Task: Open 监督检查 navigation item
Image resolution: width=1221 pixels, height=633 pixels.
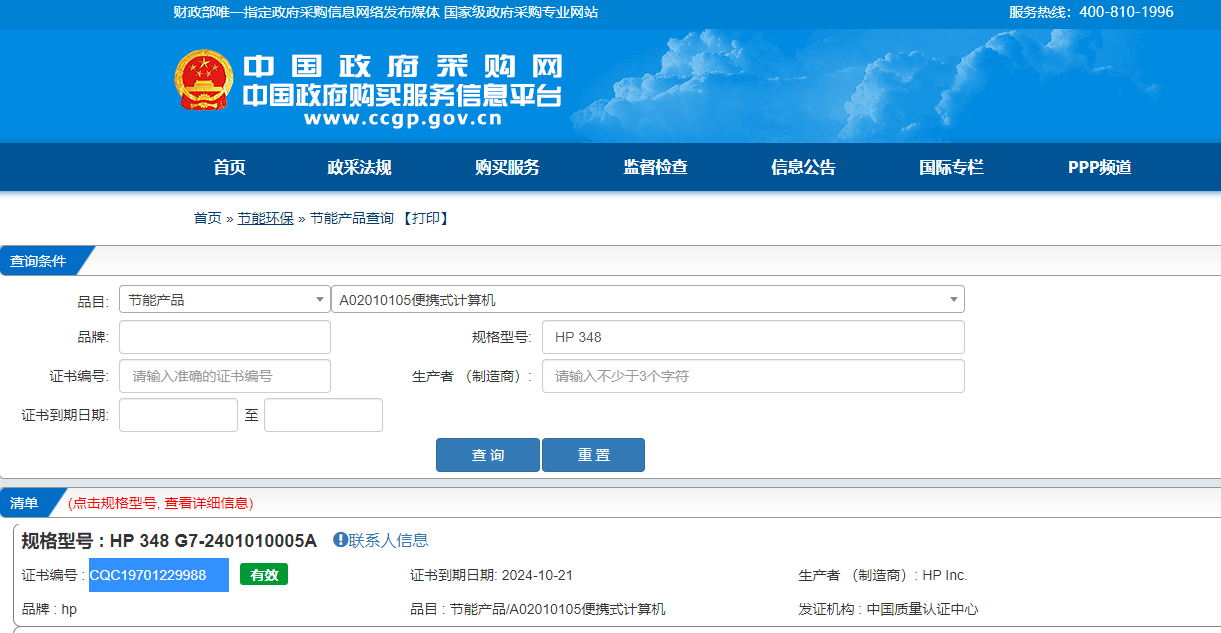Action: click(x=655, y=168)
